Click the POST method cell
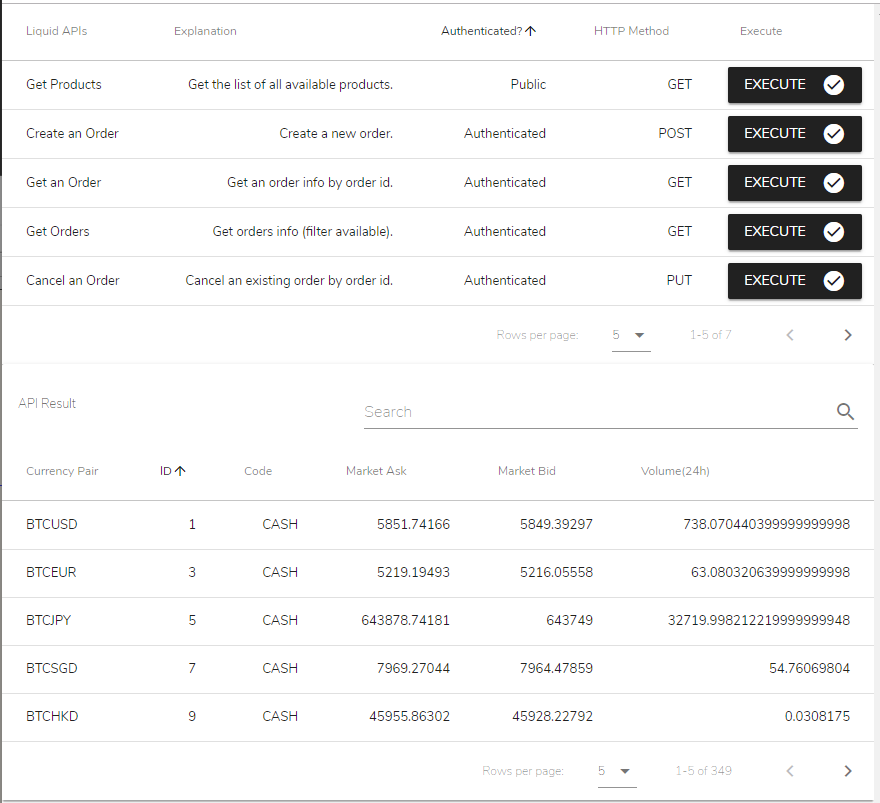The image size is (880, 803). point(675,134)
